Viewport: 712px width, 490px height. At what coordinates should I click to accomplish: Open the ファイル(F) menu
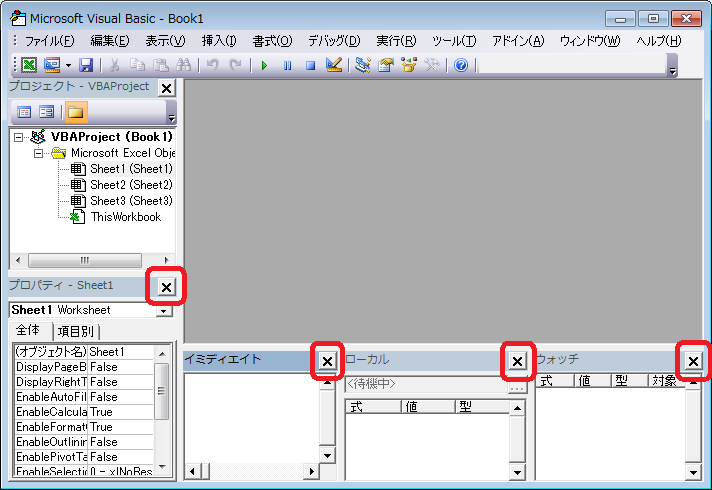[49, 41]
